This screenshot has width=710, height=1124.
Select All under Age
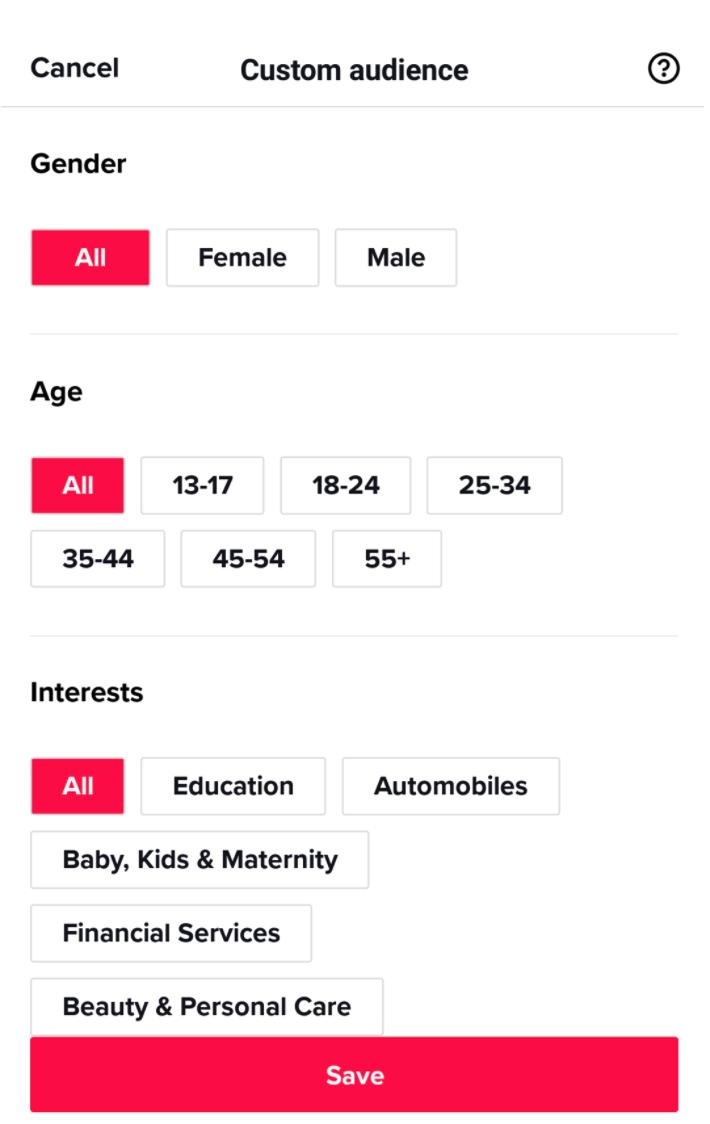[78, 486]
